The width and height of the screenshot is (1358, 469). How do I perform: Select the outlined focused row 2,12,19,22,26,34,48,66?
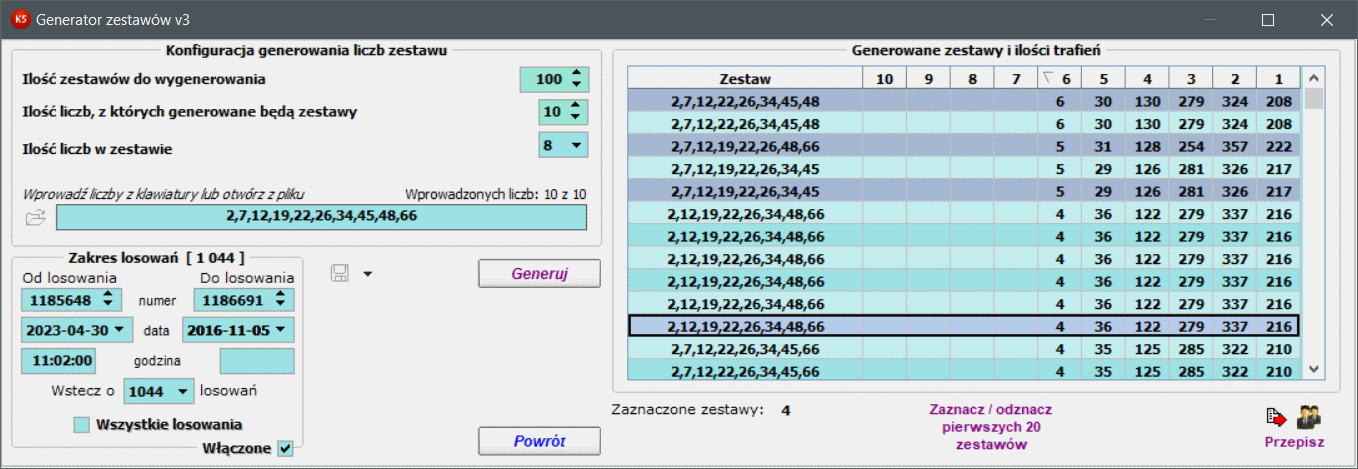pyautogui.click(x=964, y=326)
